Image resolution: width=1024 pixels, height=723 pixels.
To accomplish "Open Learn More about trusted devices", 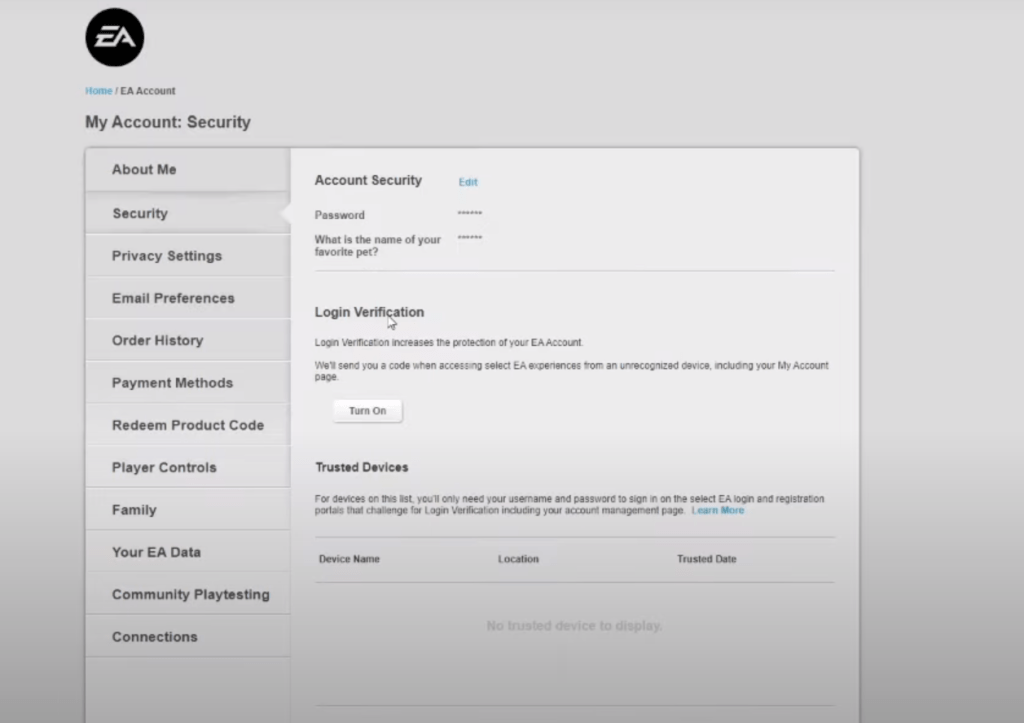I will point(718,510).
